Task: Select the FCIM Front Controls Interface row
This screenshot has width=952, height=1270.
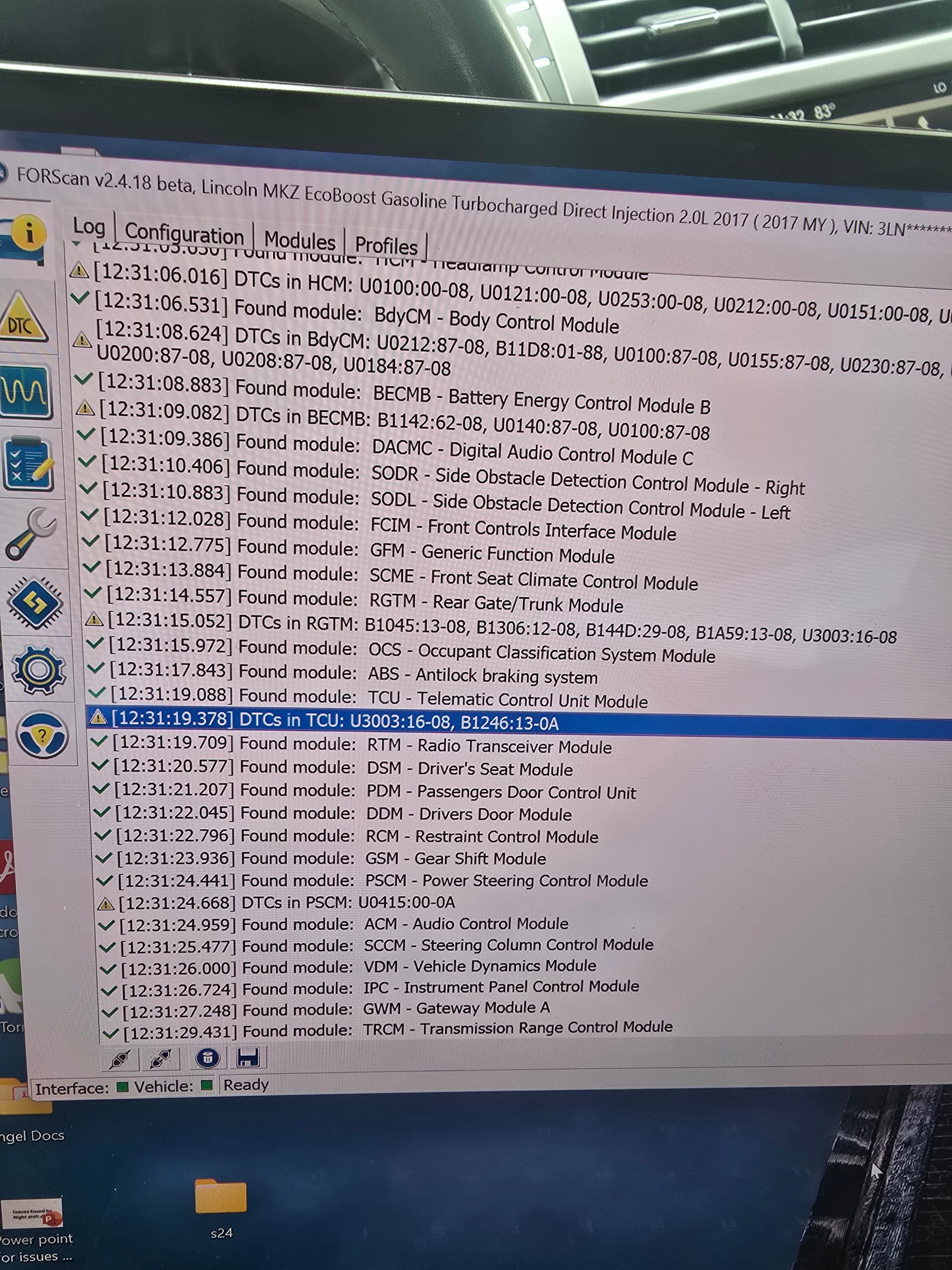Action: tap(379, 525)
